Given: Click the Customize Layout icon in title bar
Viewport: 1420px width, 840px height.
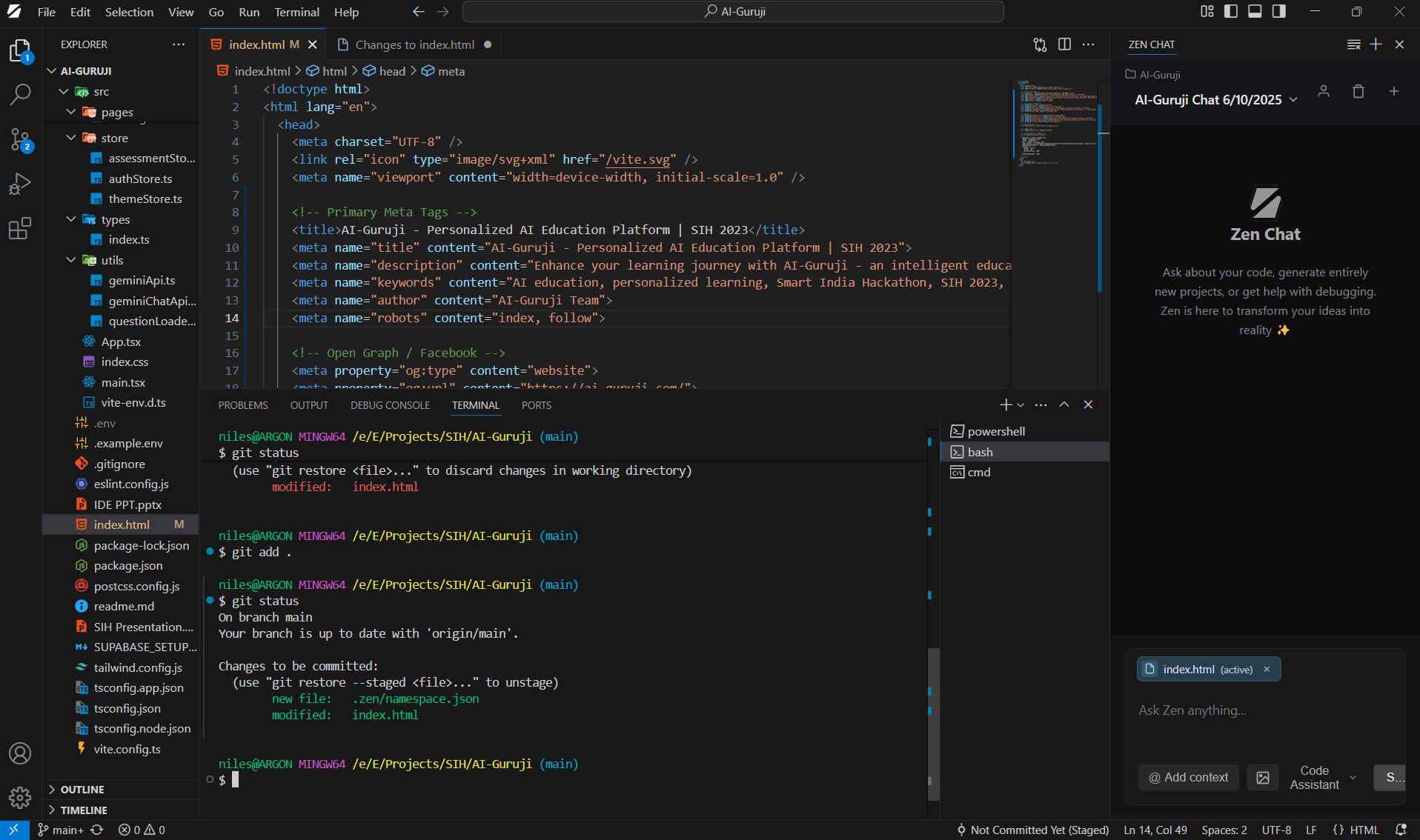Looking at the screenshot, I should tap(1207, 11).
